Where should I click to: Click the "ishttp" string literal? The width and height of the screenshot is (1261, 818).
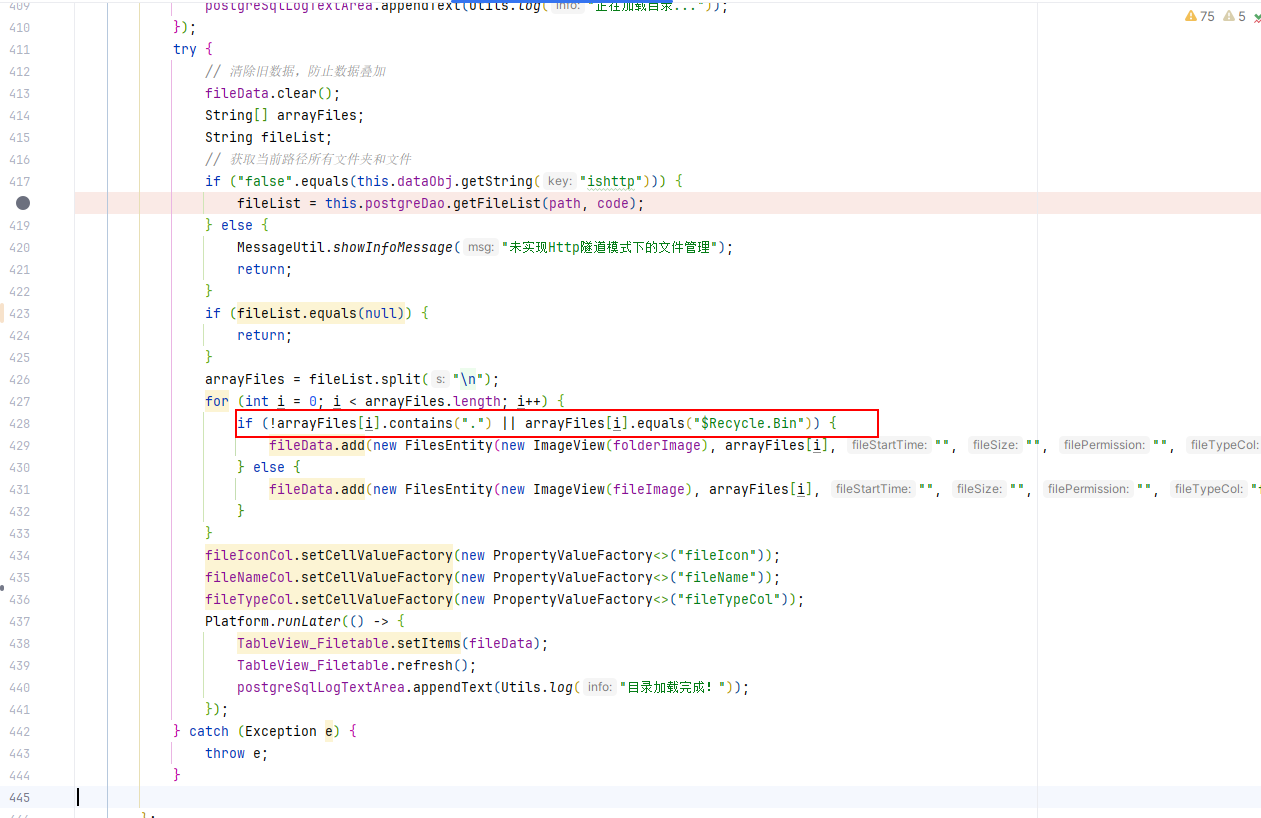pyautogui.click(x=611, y=181)
